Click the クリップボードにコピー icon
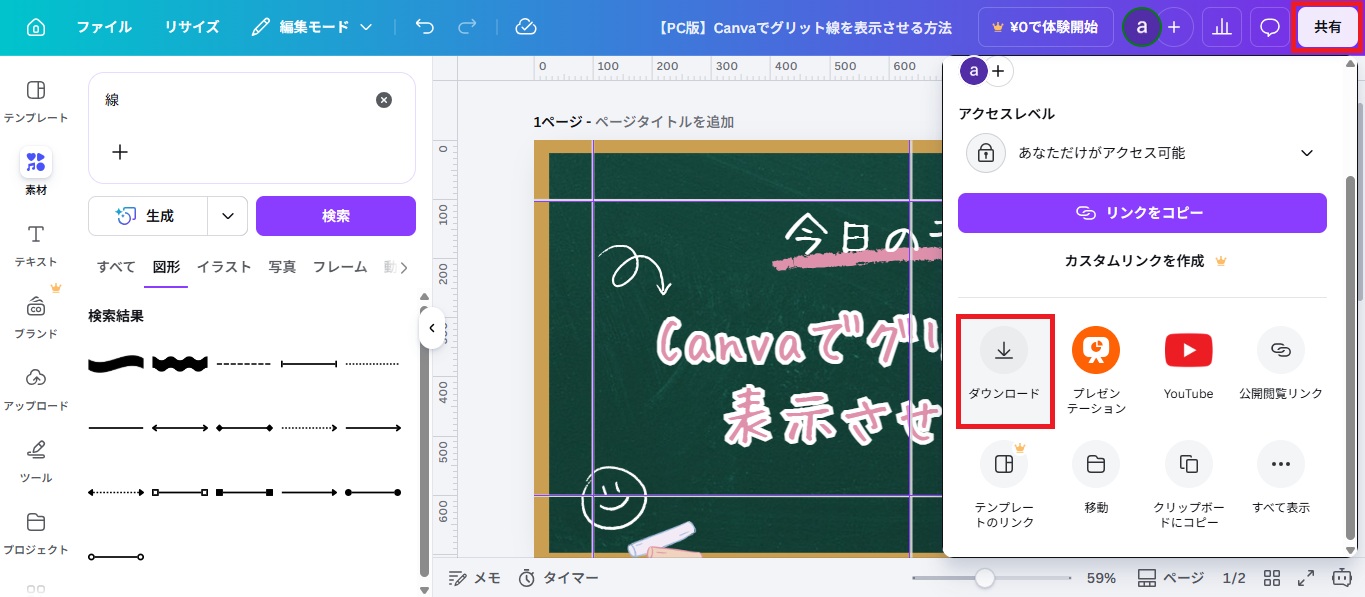The width and height of the screenshot is (1365, 597). point(1188,464)
